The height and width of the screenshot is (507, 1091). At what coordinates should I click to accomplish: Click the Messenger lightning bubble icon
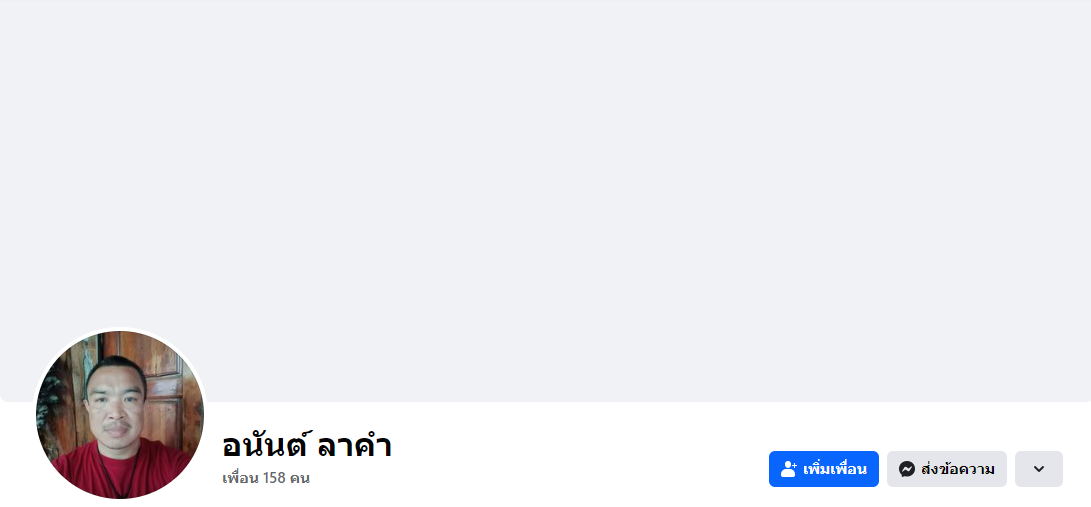tap(907, 469)
